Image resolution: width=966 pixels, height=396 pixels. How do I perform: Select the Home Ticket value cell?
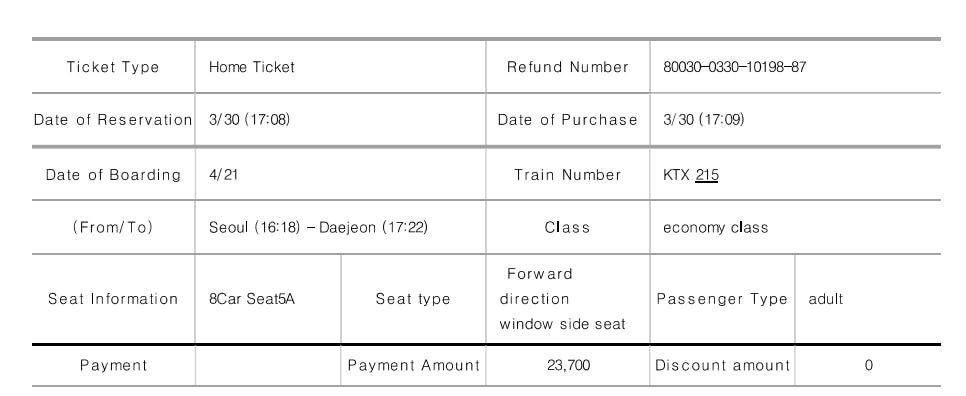tap(340, 67)
